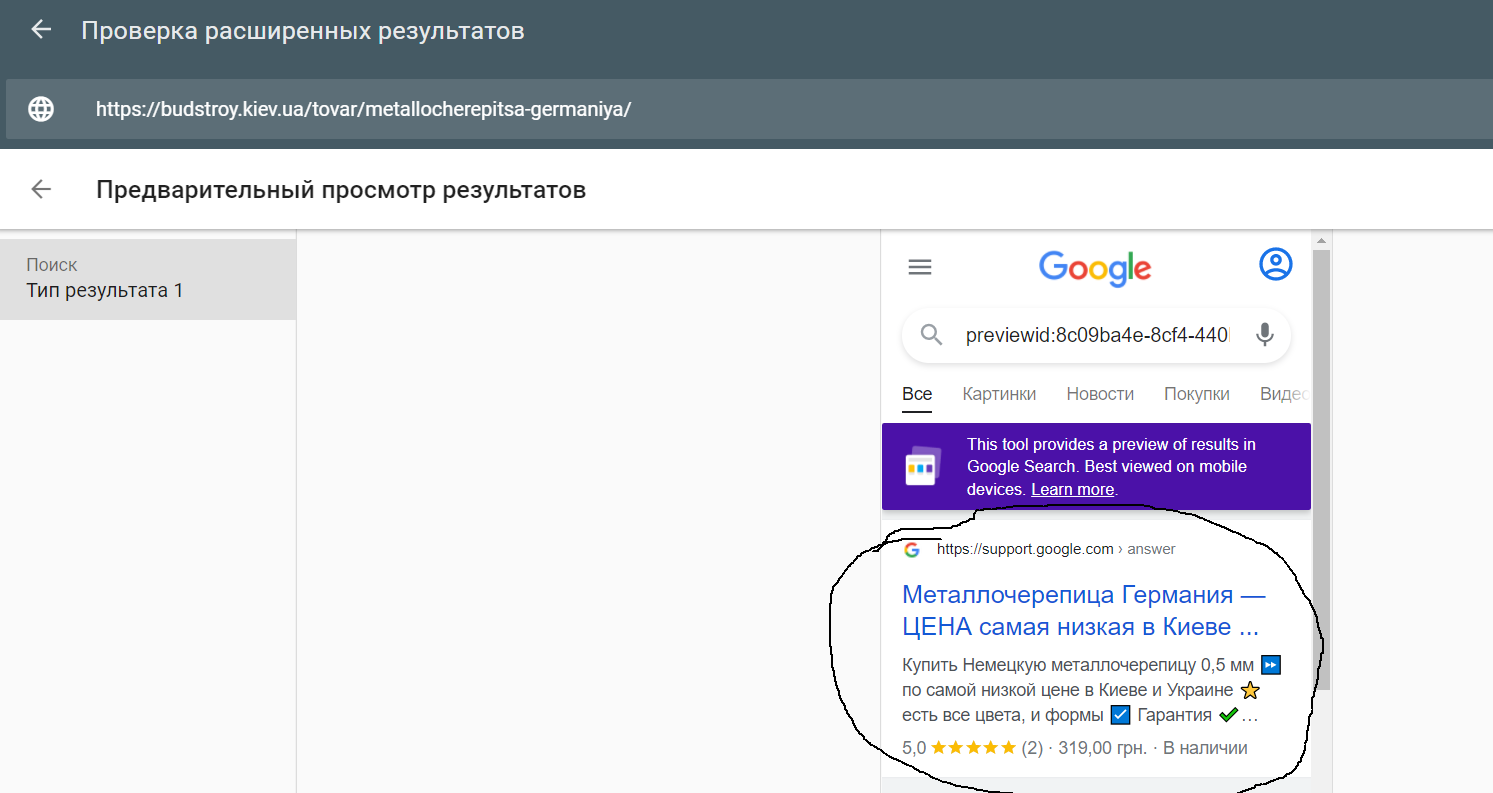The width and height of the screenshot is (1493, 793).
Task: Click the Проверка расширенных результатов title
Action: click(x=303, y=31)
